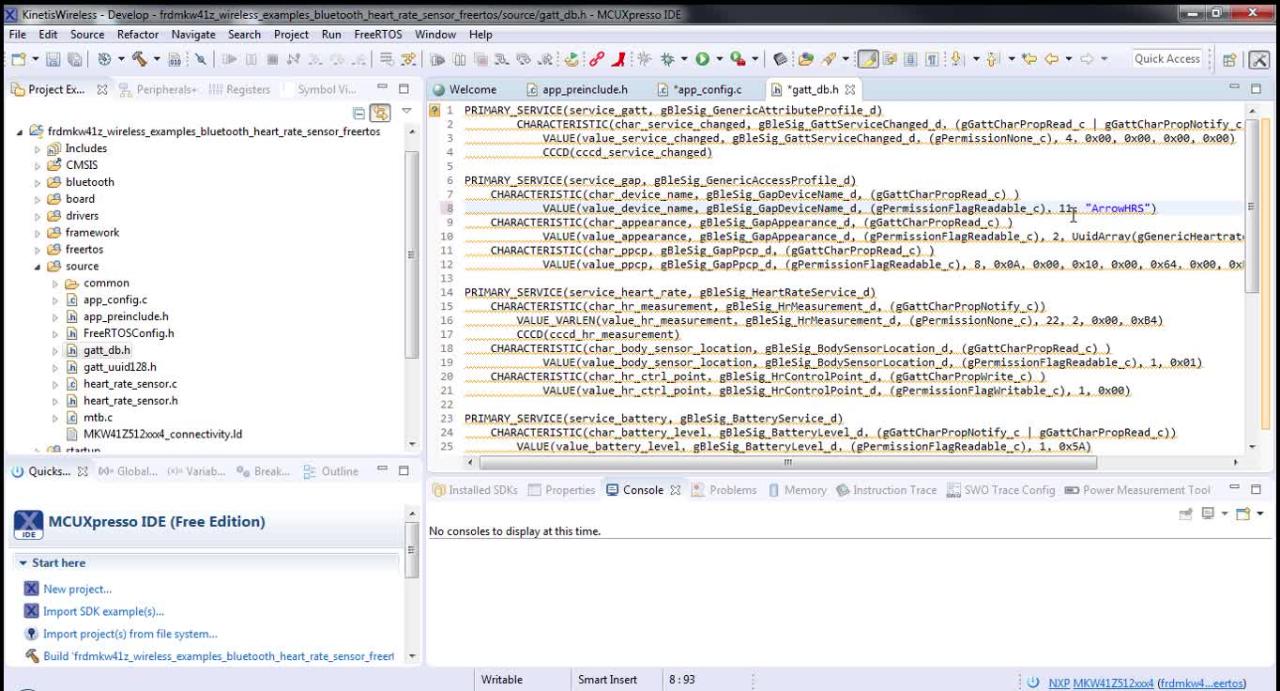Viewport: 1280px width, 691px height.
Task: Click the Import SDK example(s) link
Action: click(x=102, y=611)
